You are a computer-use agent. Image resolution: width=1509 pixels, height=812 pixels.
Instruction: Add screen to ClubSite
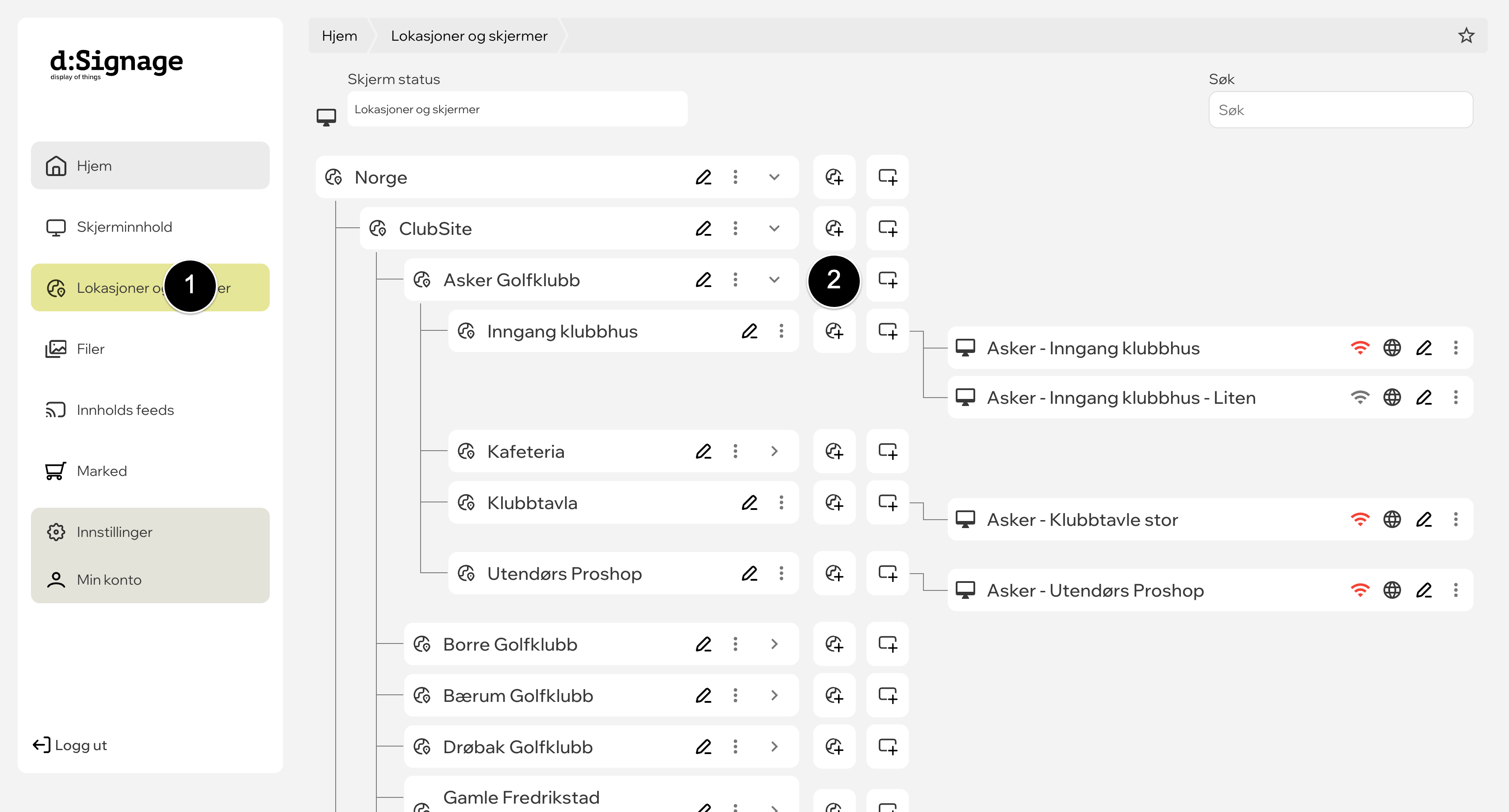887,229
